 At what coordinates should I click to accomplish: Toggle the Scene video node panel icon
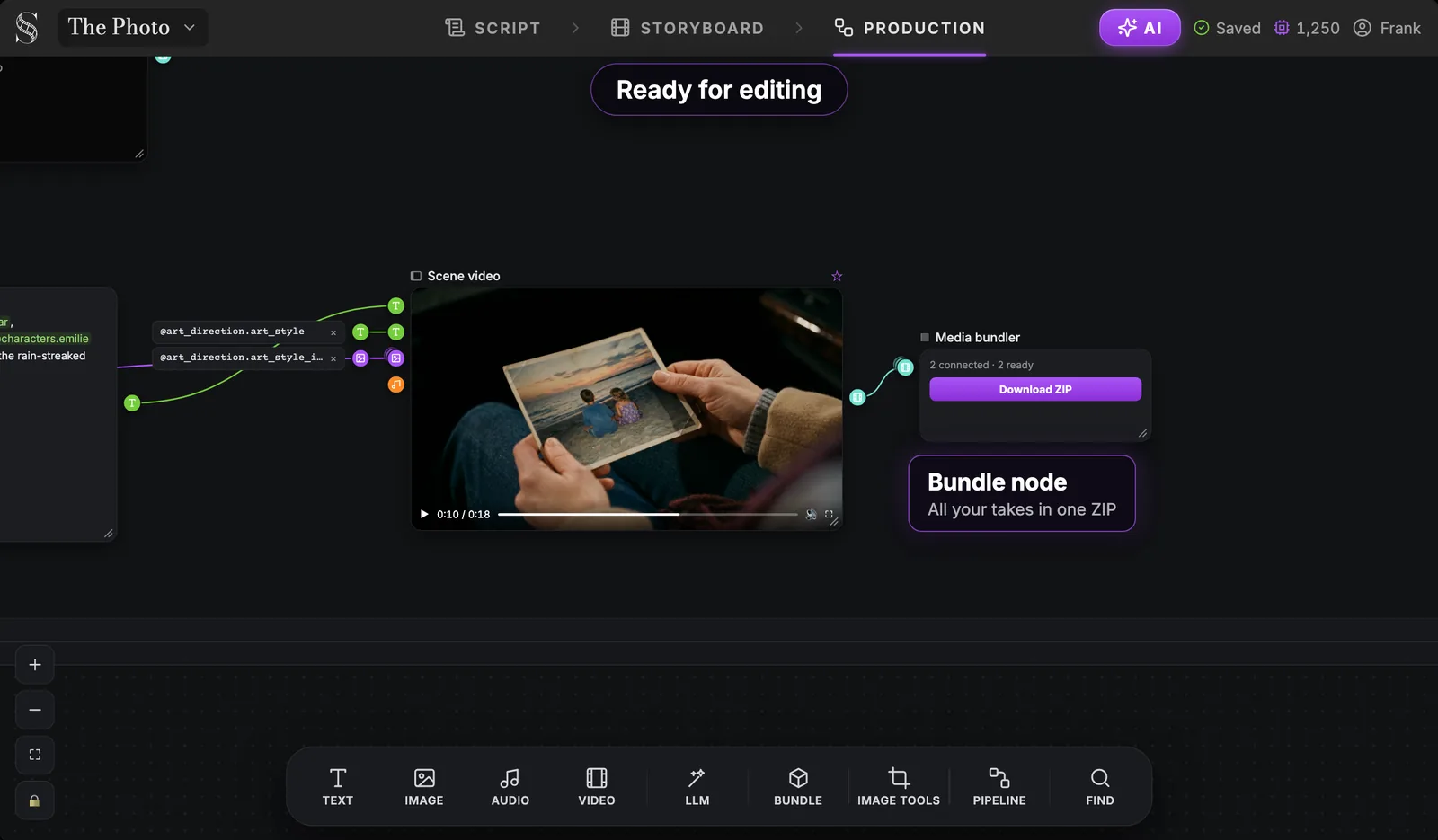tap(416, 276)
